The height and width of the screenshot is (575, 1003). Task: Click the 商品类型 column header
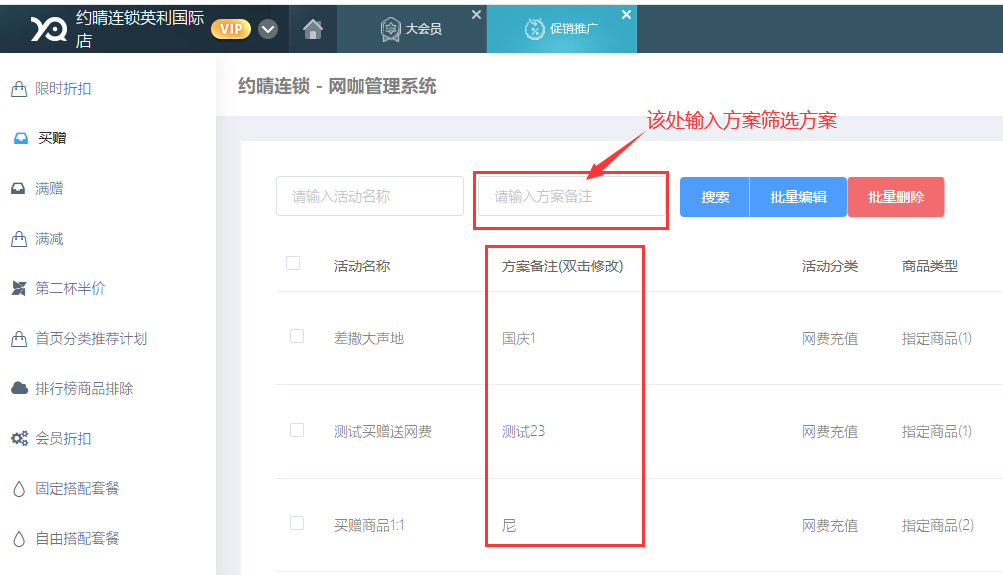[930, 266]
